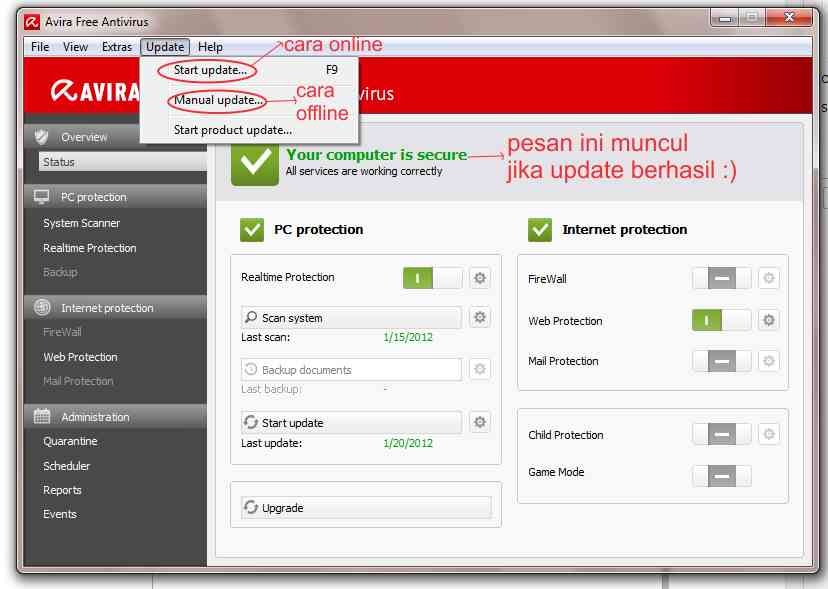828x589 pixels.
Task: Open System Scanner in the sidebar
Action: click(81, 223)
